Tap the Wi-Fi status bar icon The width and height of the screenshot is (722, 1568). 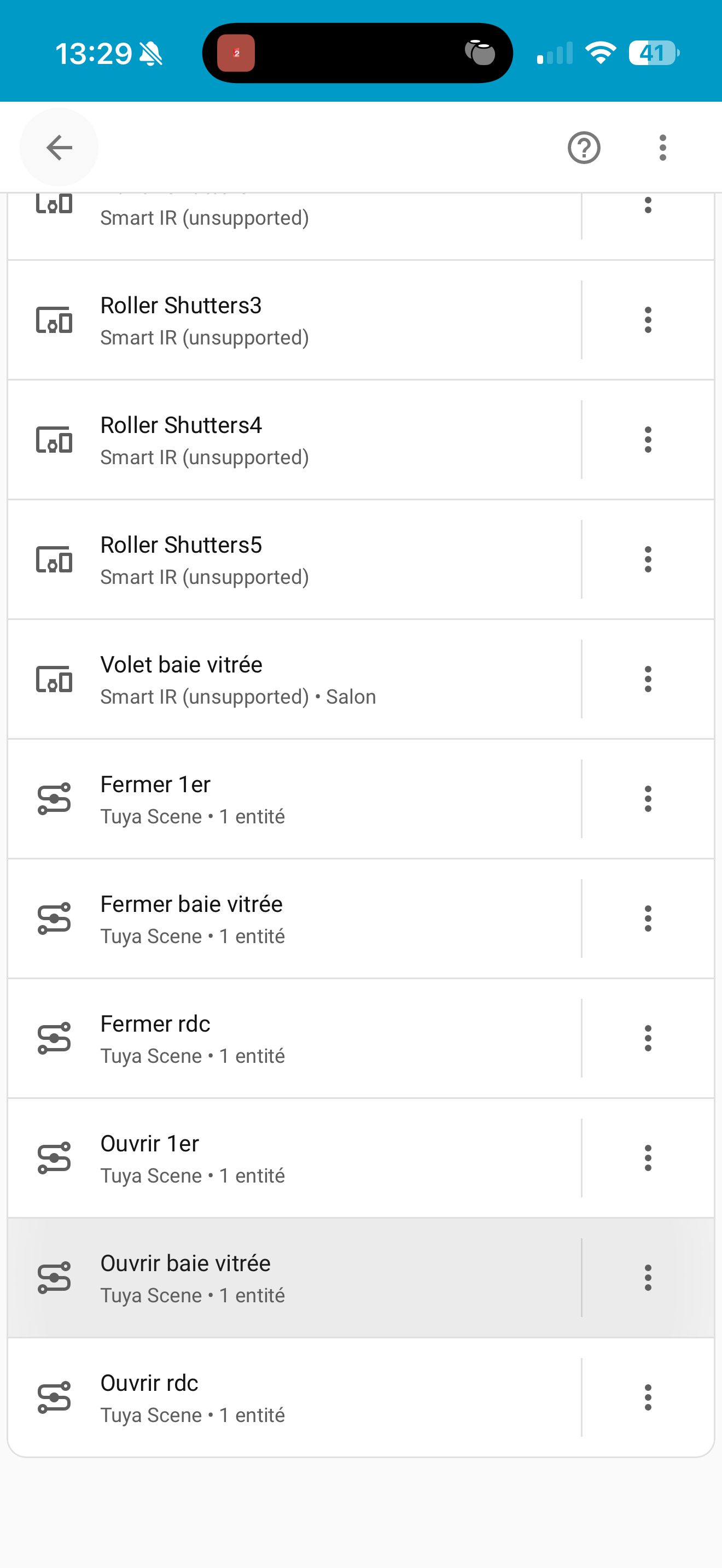pyautogui.click(x=600, y=53)
